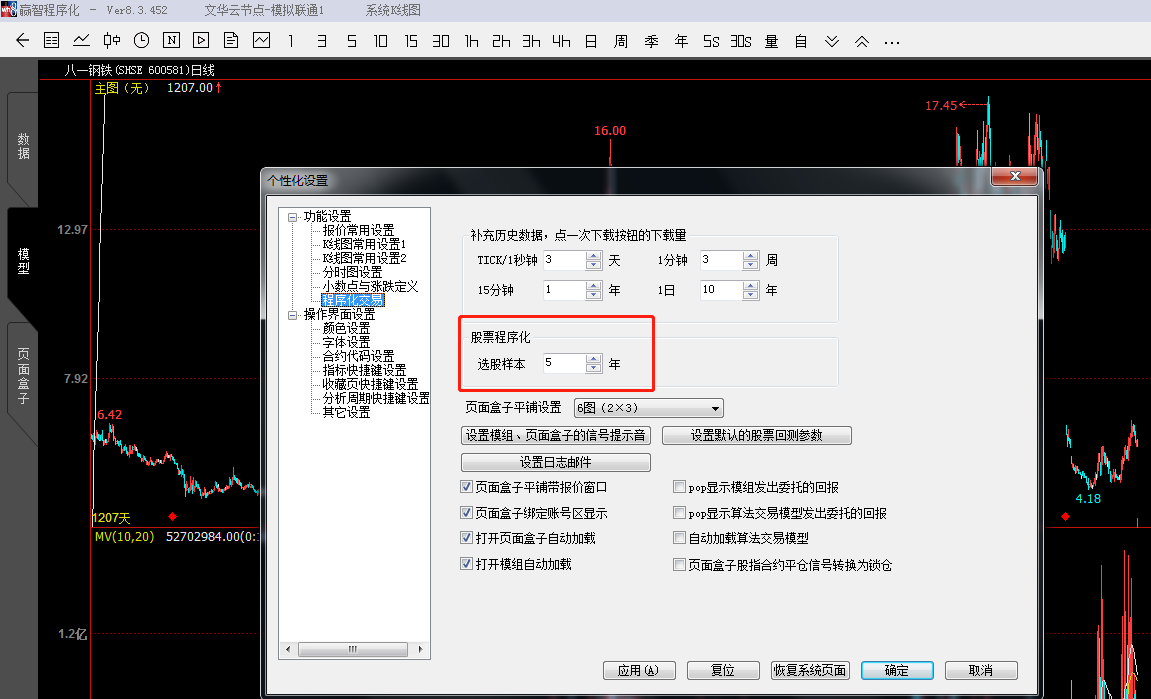Screen dimensions: 1151x699
Task: Click the 选股样本 years input field
Action: click(x=563, y=364)
